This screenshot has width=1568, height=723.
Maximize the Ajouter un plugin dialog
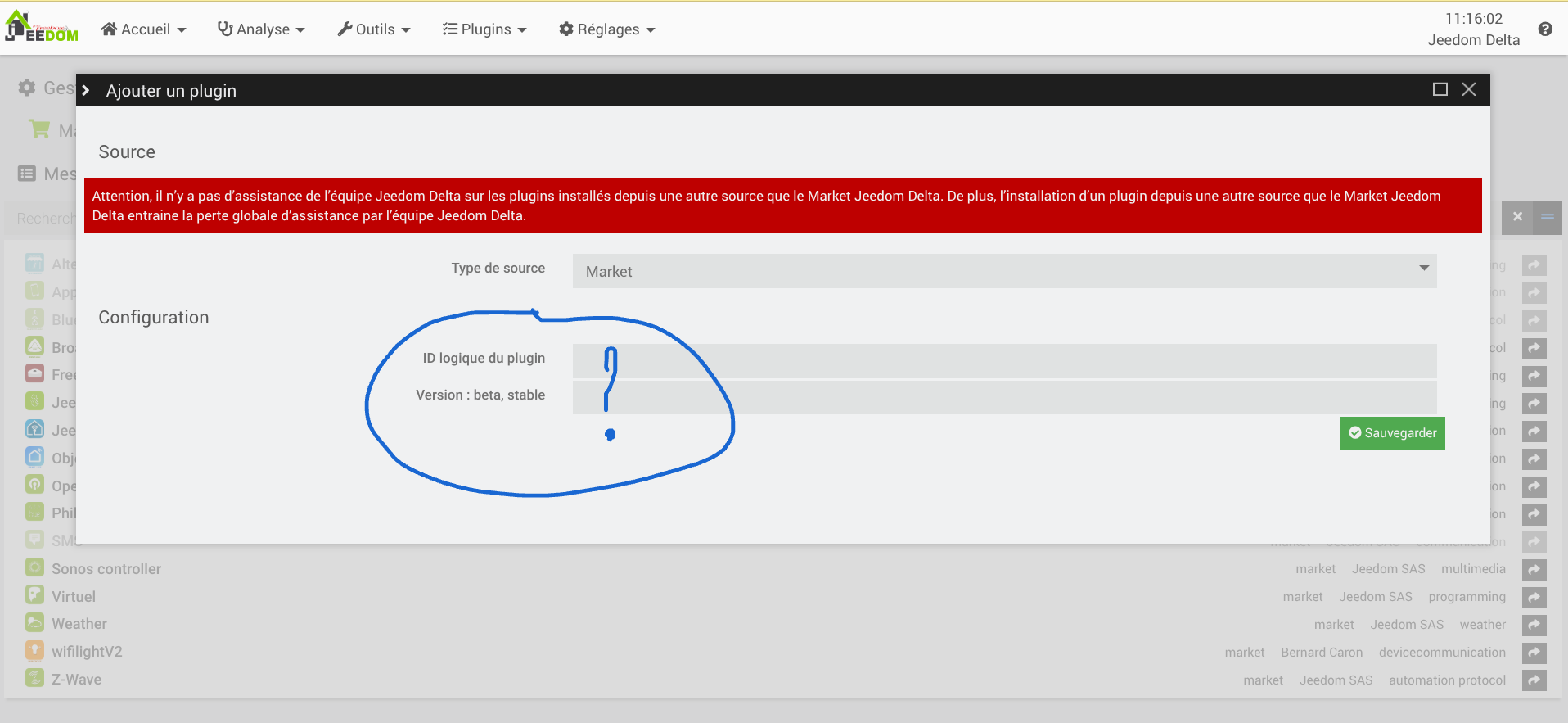click(1440, 89)
